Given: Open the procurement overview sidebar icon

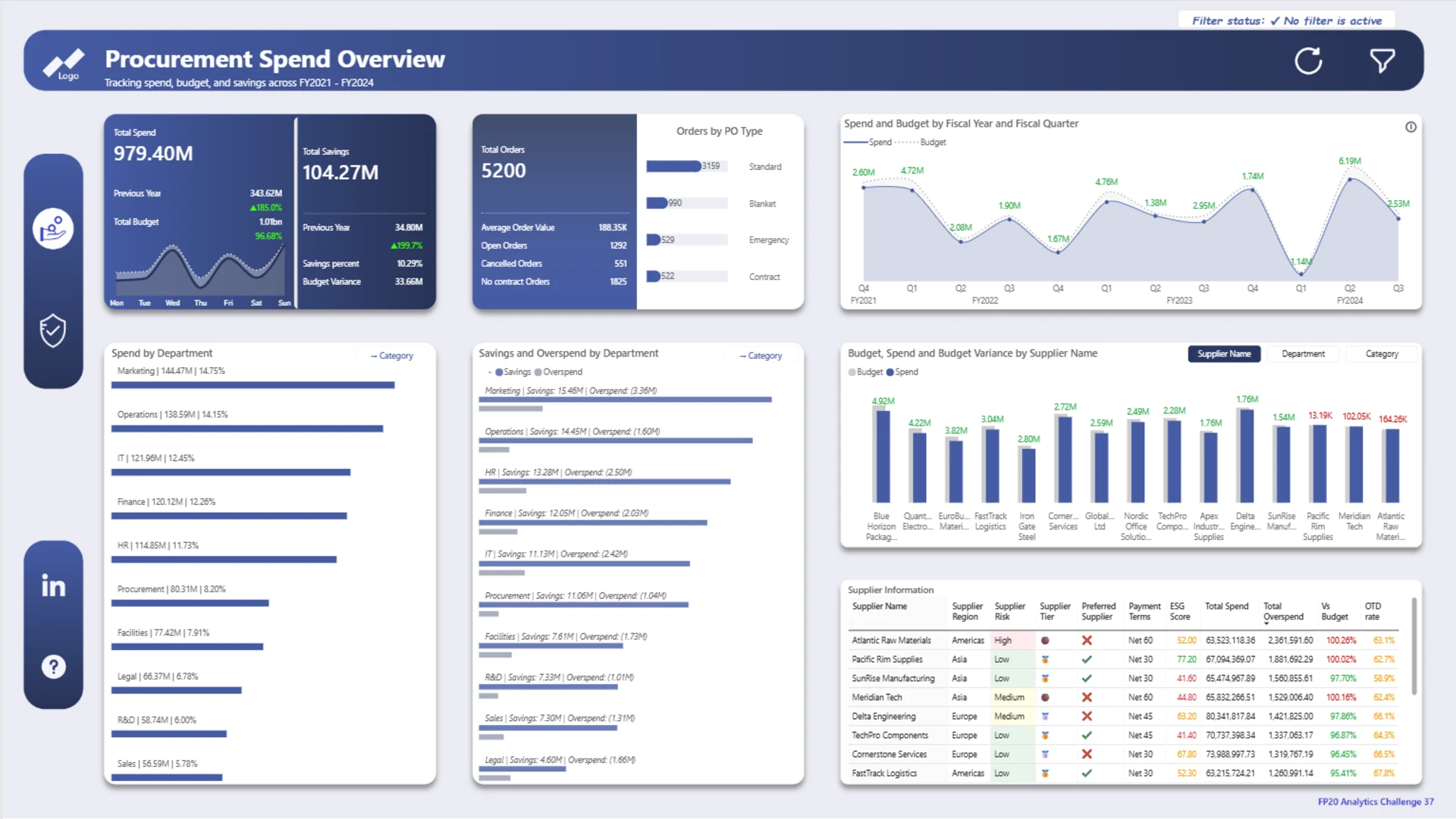Looking at the screenshot, I should 53,228.
